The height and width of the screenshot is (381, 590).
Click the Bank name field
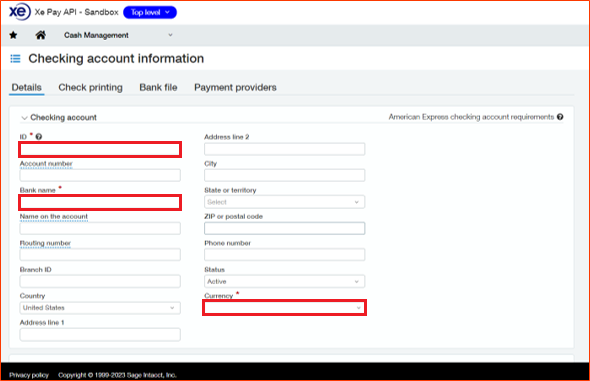(x=100, y=203)
